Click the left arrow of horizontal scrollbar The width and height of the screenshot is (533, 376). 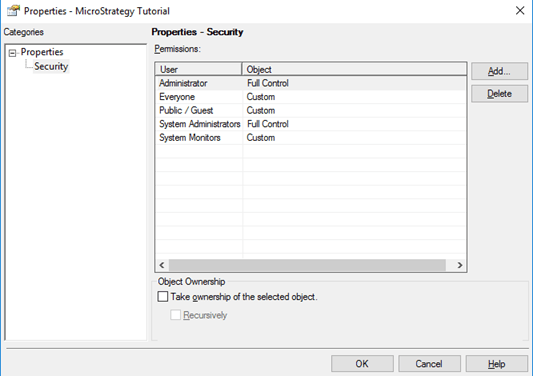click(x=162, y=265)
